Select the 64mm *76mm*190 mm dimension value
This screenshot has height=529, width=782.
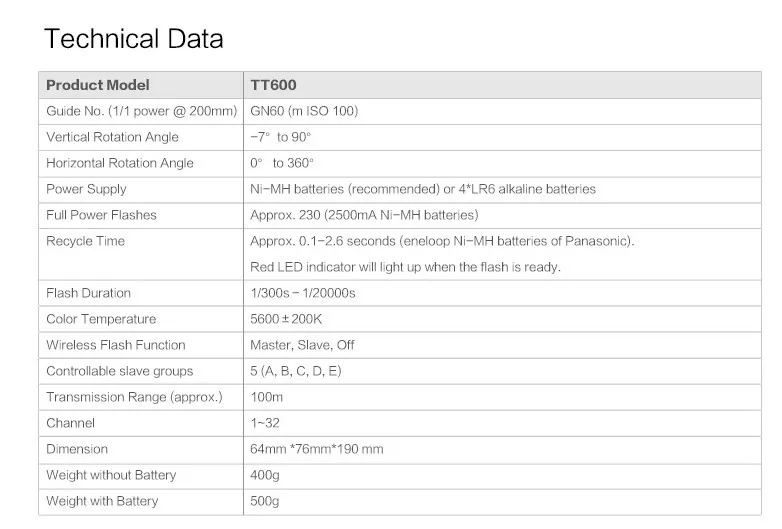pyautogui.click(x=317, y=449)
